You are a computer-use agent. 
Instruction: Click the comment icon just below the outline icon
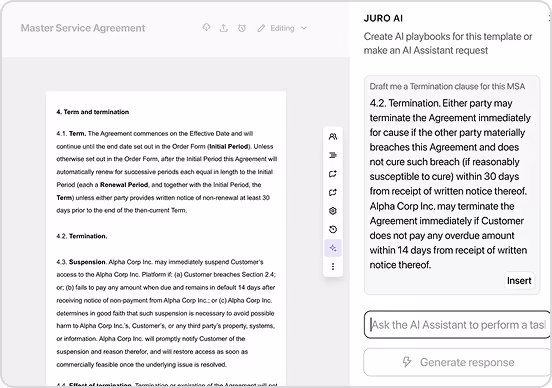pyautogui.click(x=333, y=174)
